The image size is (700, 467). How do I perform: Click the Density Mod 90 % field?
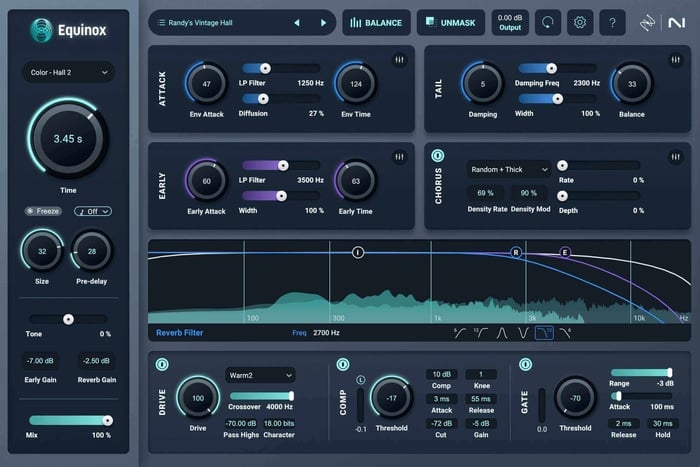pyautogui.click(x=529, y=193)
